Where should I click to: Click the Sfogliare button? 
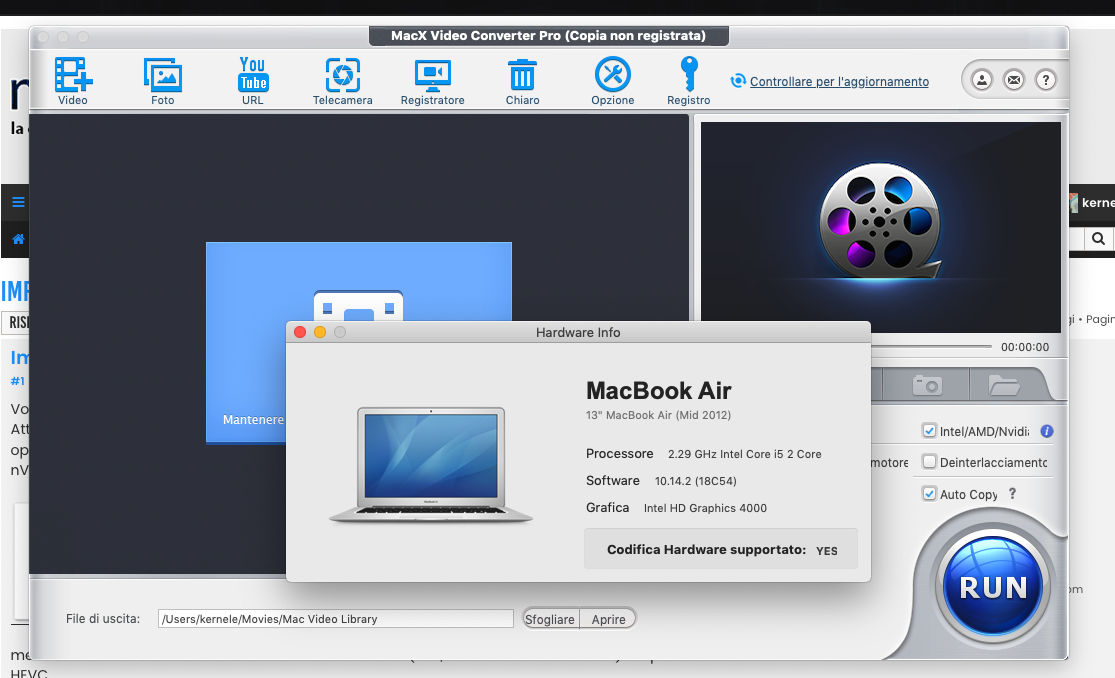(x=550, y=619)
